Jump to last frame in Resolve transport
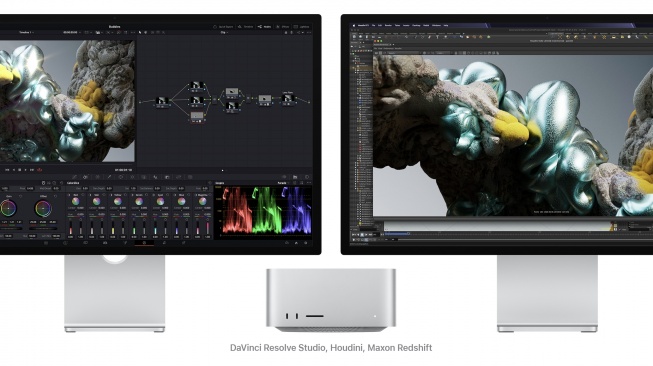 [x=32, y=170]
